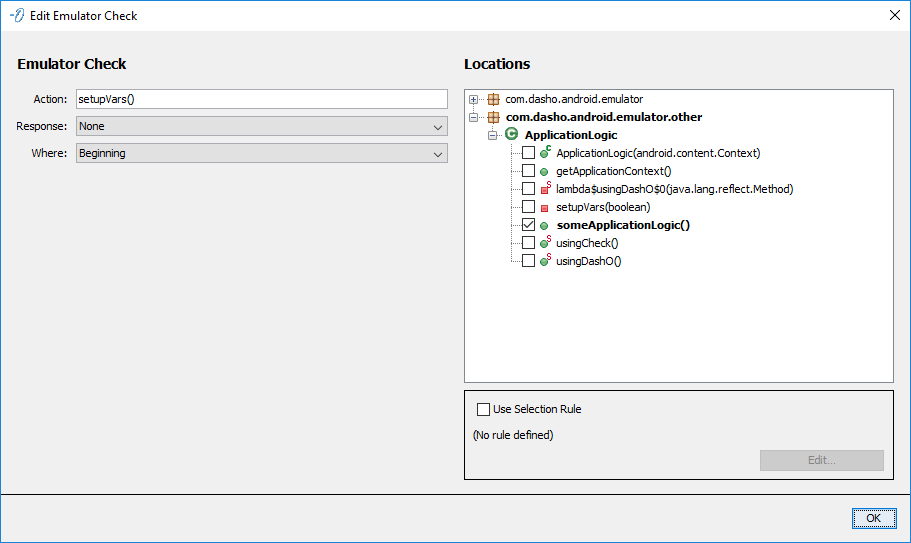Expand the com.dasho.android.emulator package node
Viewport: 911px width, 543px height.
click(474, 100)
